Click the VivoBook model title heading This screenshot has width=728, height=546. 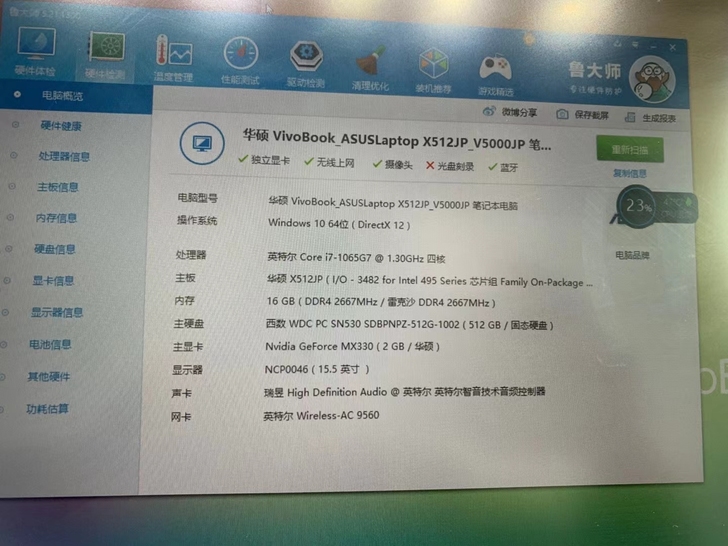pyautogui.click(x=397, y=140)
